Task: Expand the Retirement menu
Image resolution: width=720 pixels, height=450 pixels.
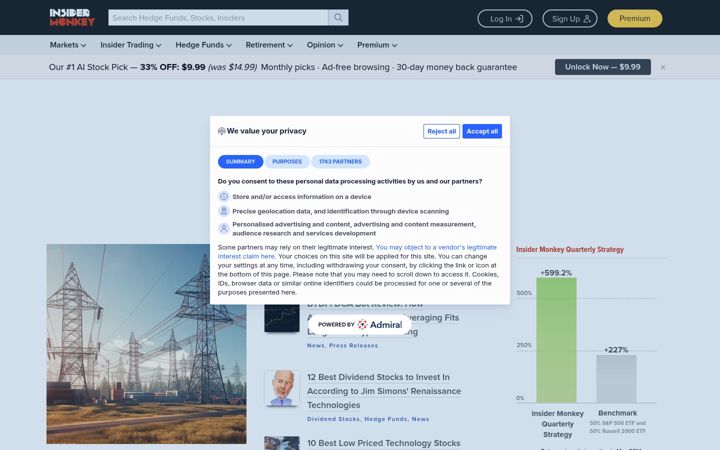Action: 269,45
